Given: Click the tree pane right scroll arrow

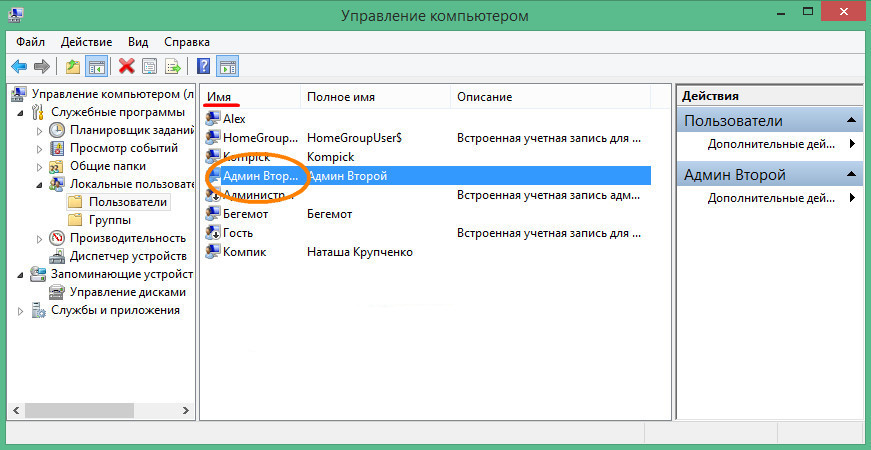Looking at the screenshot, I should 185,411.
